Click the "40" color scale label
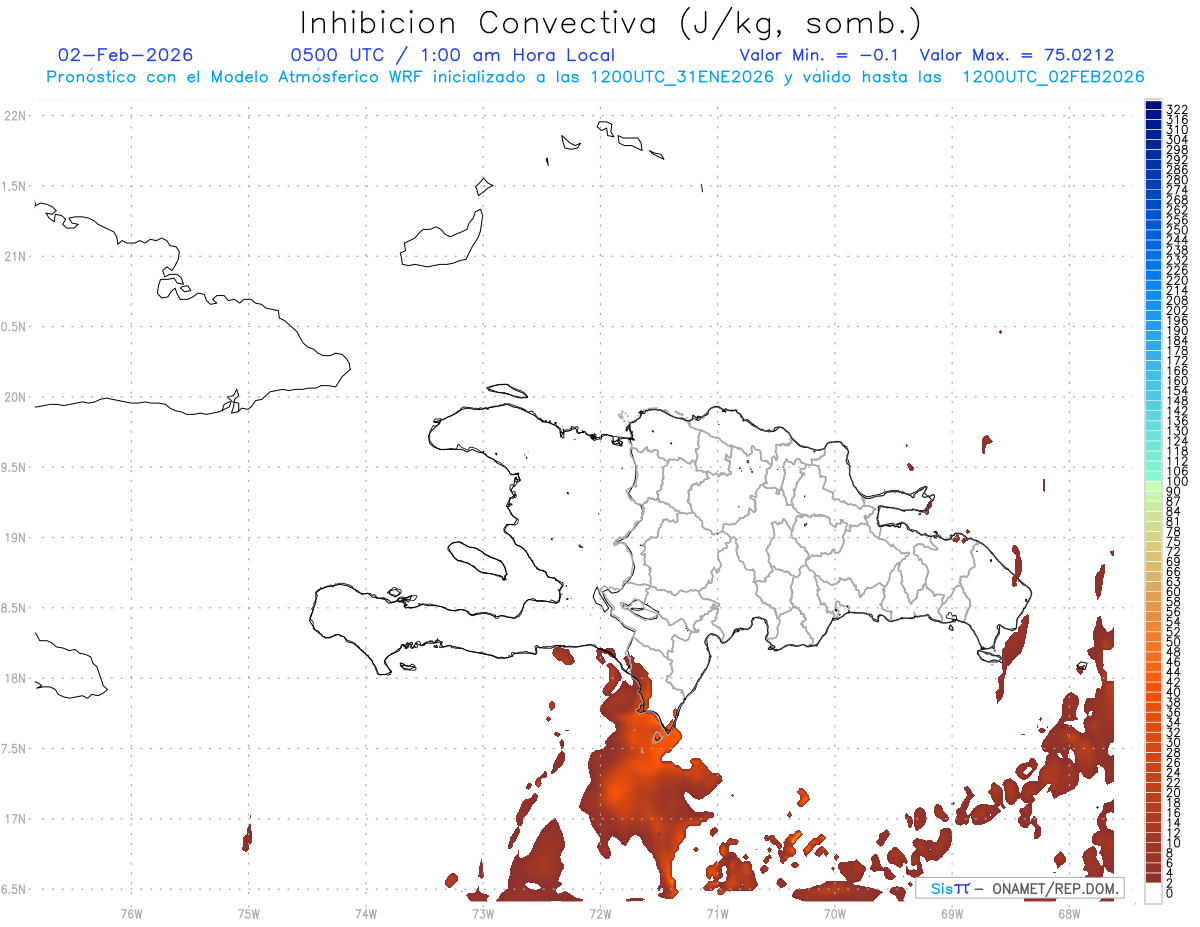 coord(1174,692)
